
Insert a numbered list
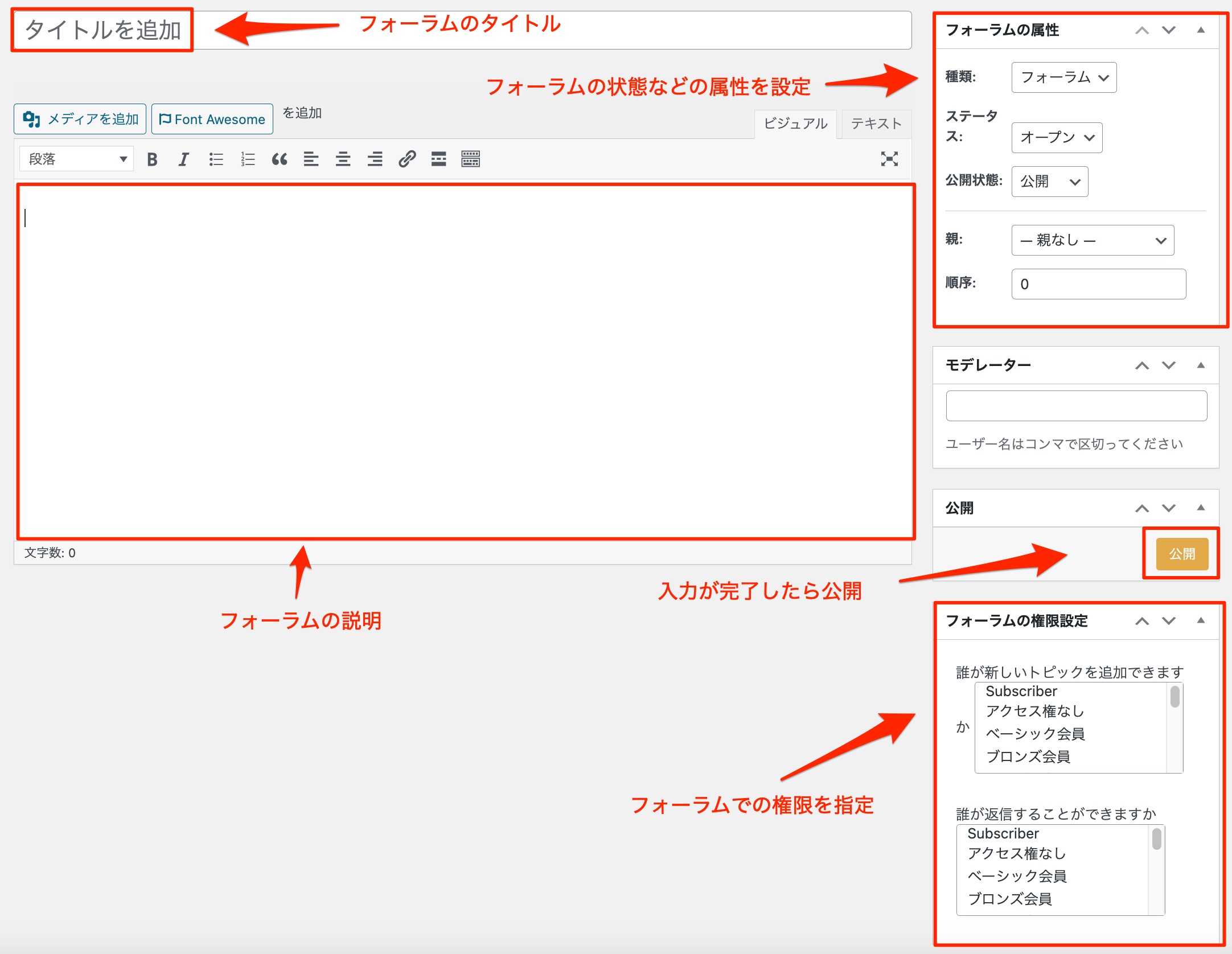(x=248, y=159)
